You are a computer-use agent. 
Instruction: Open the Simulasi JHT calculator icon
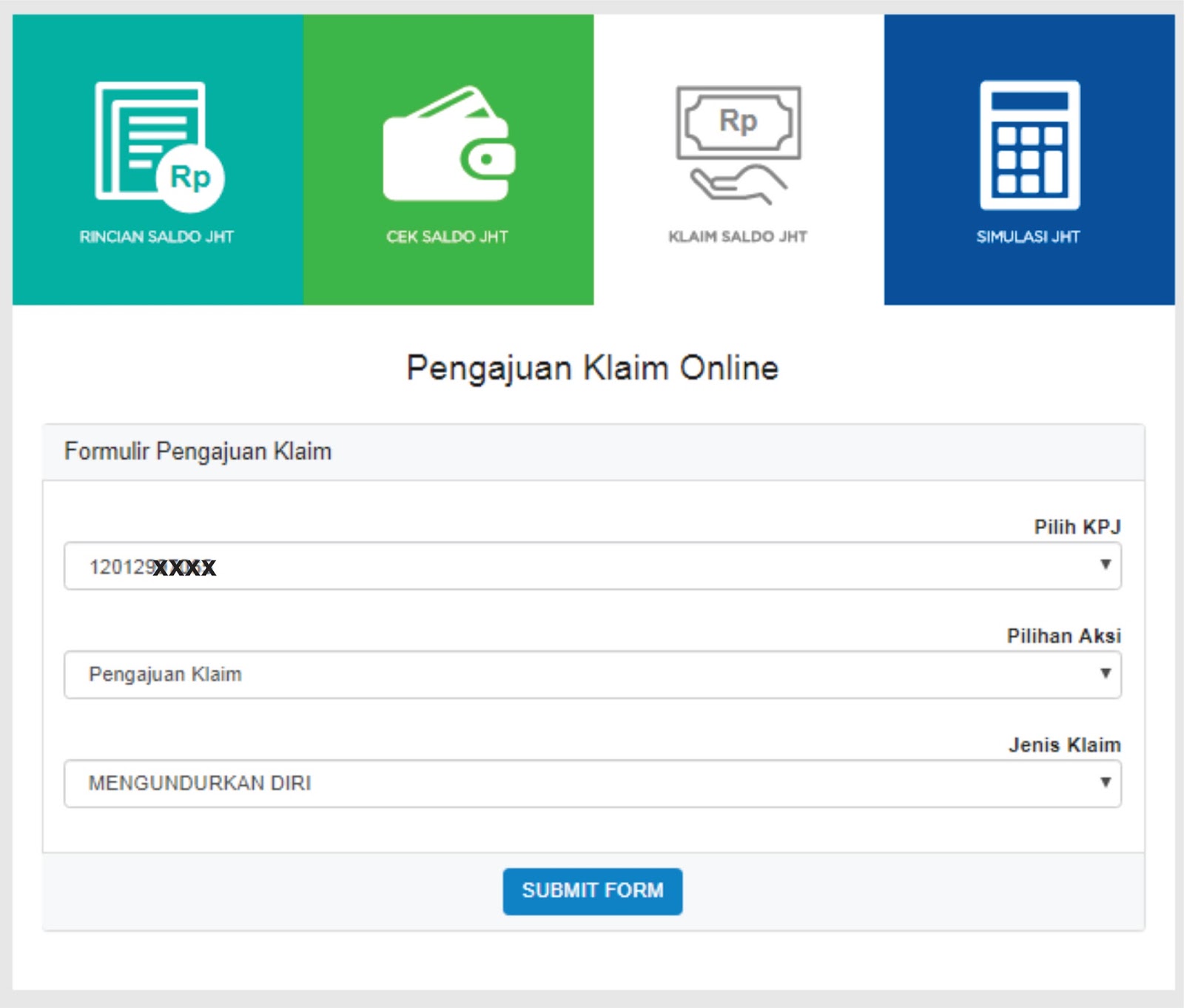(x=1029, y=144)
